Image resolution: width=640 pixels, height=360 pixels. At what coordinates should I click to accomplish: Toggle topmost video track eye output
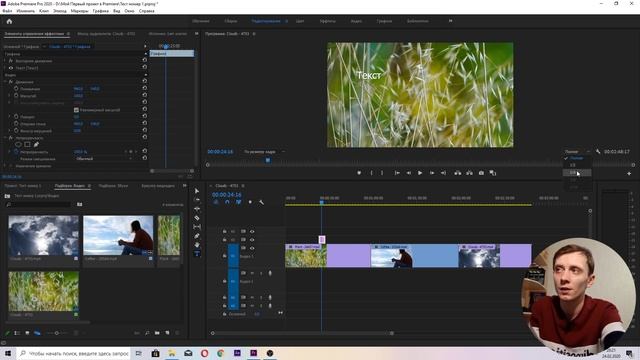(x=252, y=231)
